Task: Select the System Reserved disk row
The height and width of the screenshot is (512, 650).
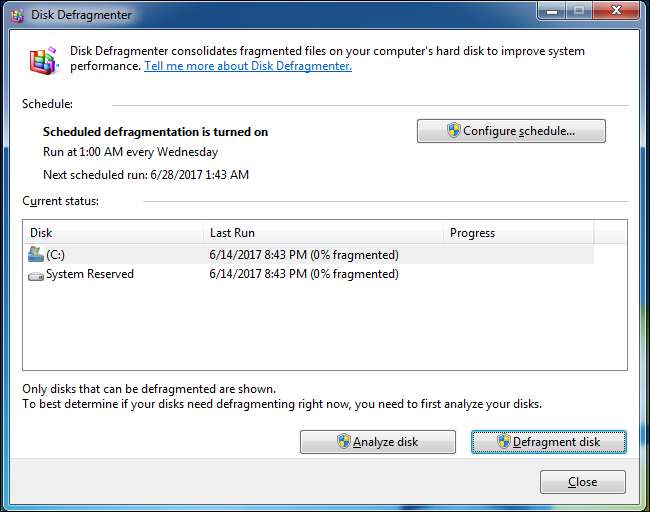Action: point(308,274)
